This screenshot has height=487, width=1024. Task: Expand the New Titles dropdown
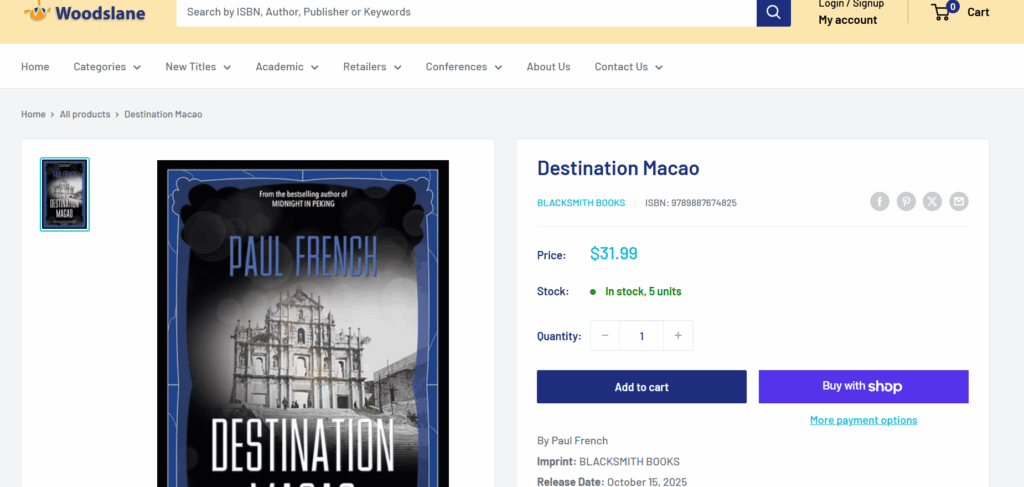click(198, 67)
